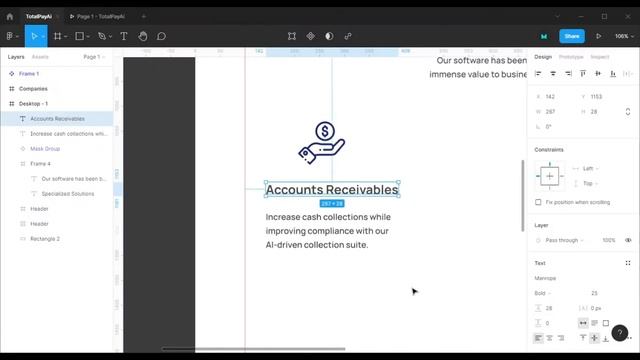This screenshot has width=640, height=360.
Task: Set text vertical align top
Action: tap(583, 338)
